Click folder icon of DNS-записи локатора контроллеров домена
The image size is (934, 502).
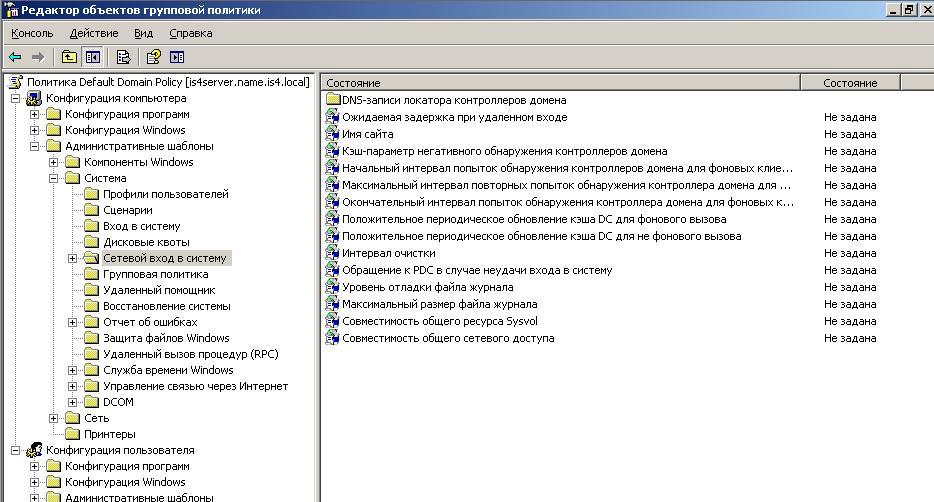coord(332,100)
